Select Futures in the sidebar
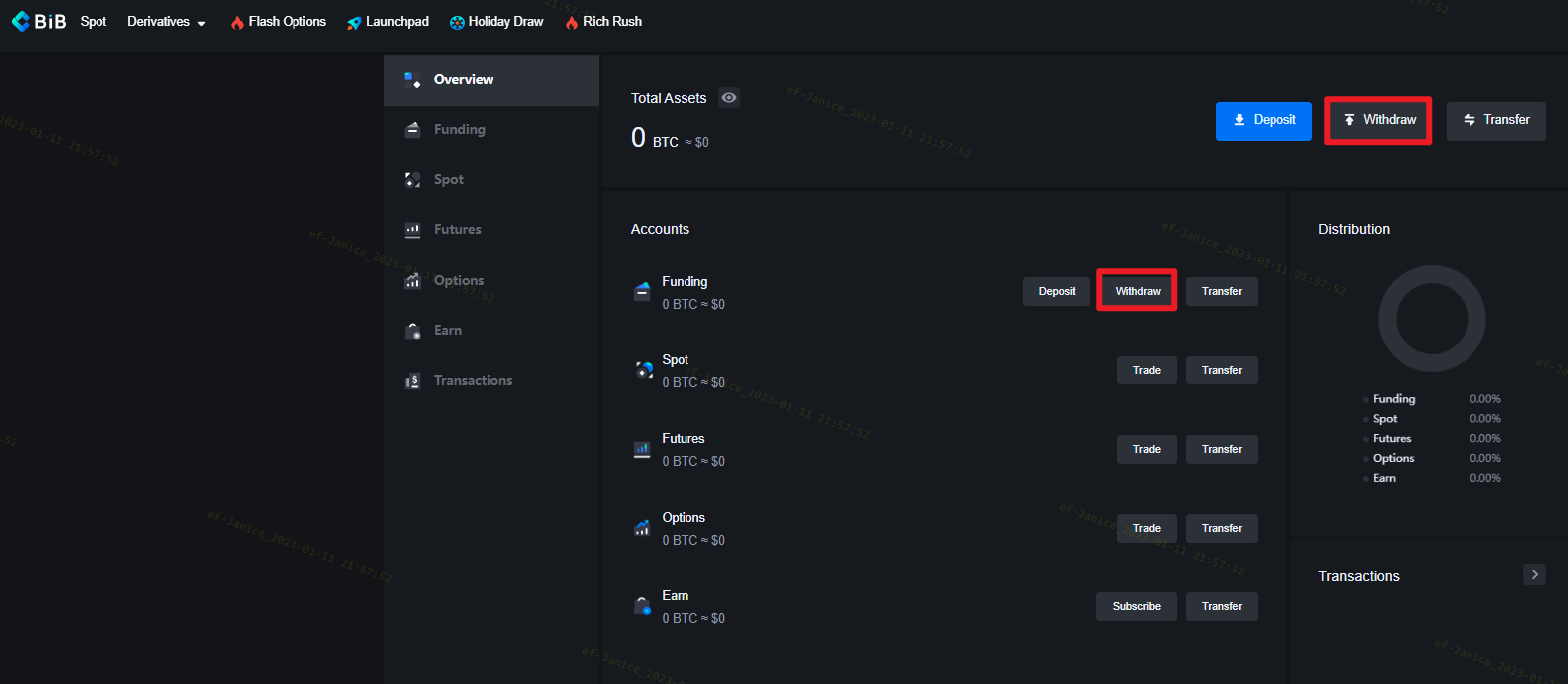The image size is (1568, 684). (x=491, y=230)
